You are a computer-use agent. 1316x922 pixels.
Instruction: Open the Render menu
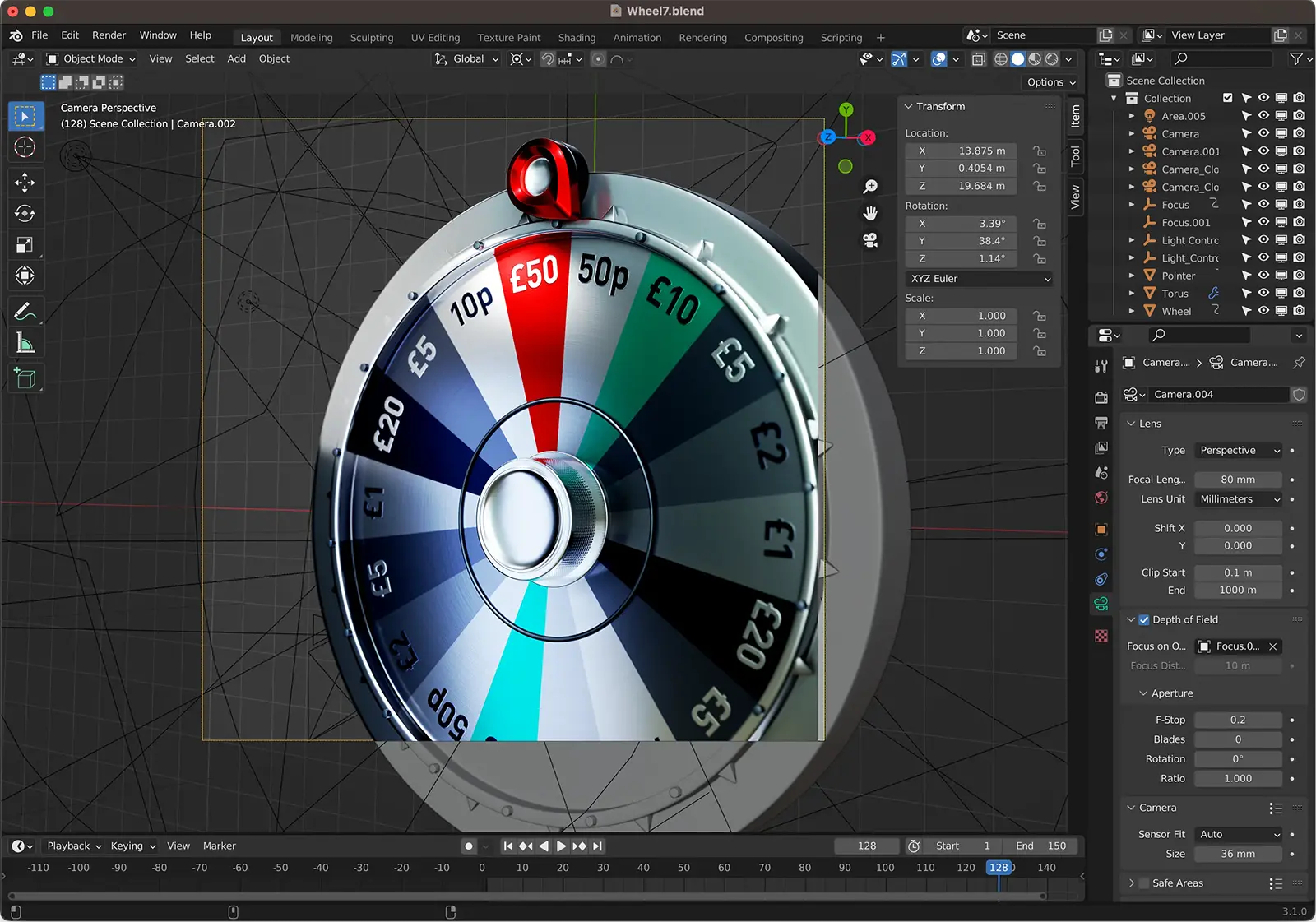tap(109, 35)
